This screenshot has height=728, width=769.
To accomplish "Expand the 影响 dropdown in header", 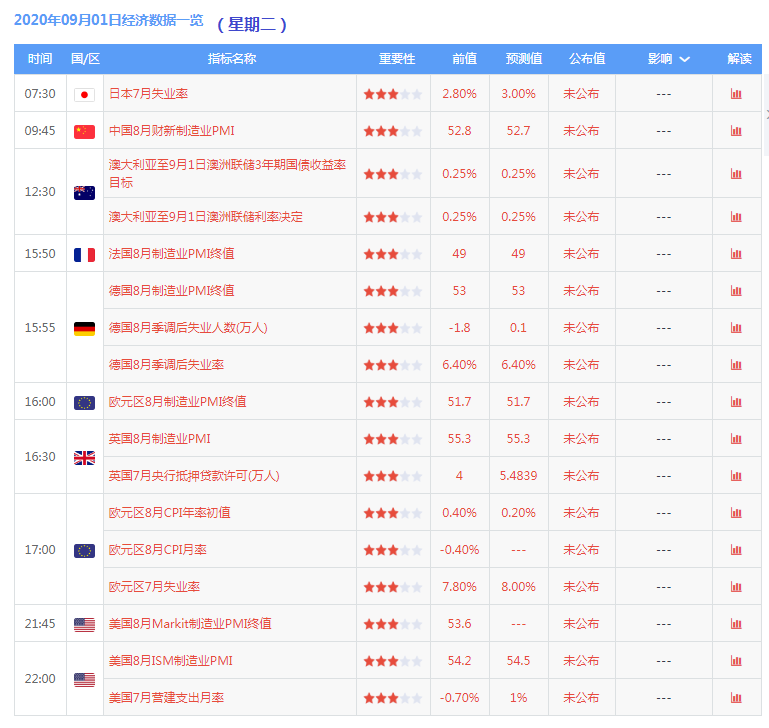I will pos(668,59).
